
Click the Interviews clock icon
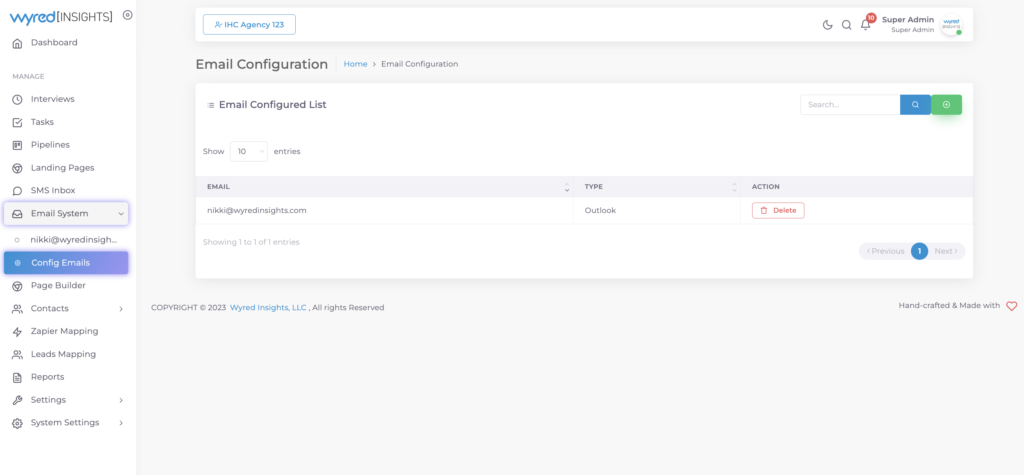(x=18, y=99)
